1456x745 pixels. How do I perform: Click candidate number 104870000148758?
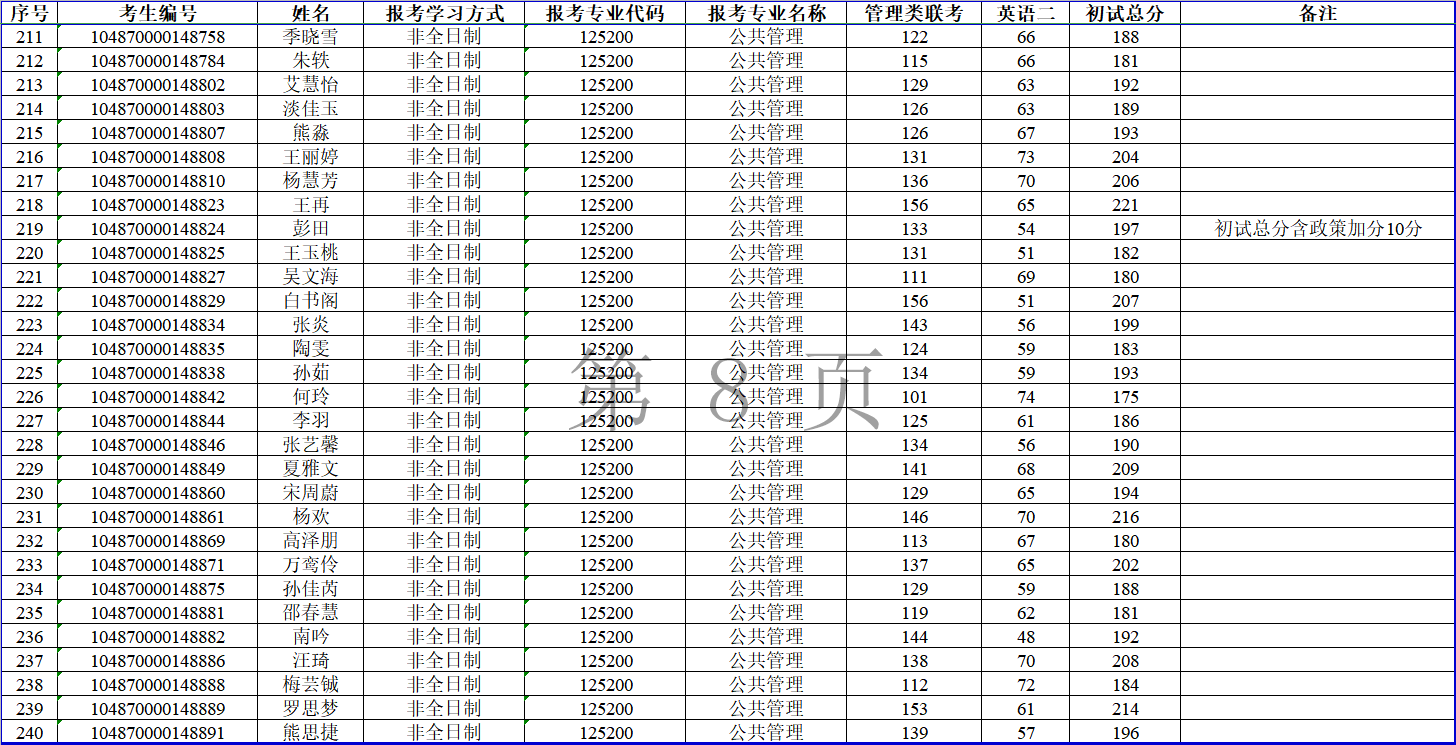(158, 37)
